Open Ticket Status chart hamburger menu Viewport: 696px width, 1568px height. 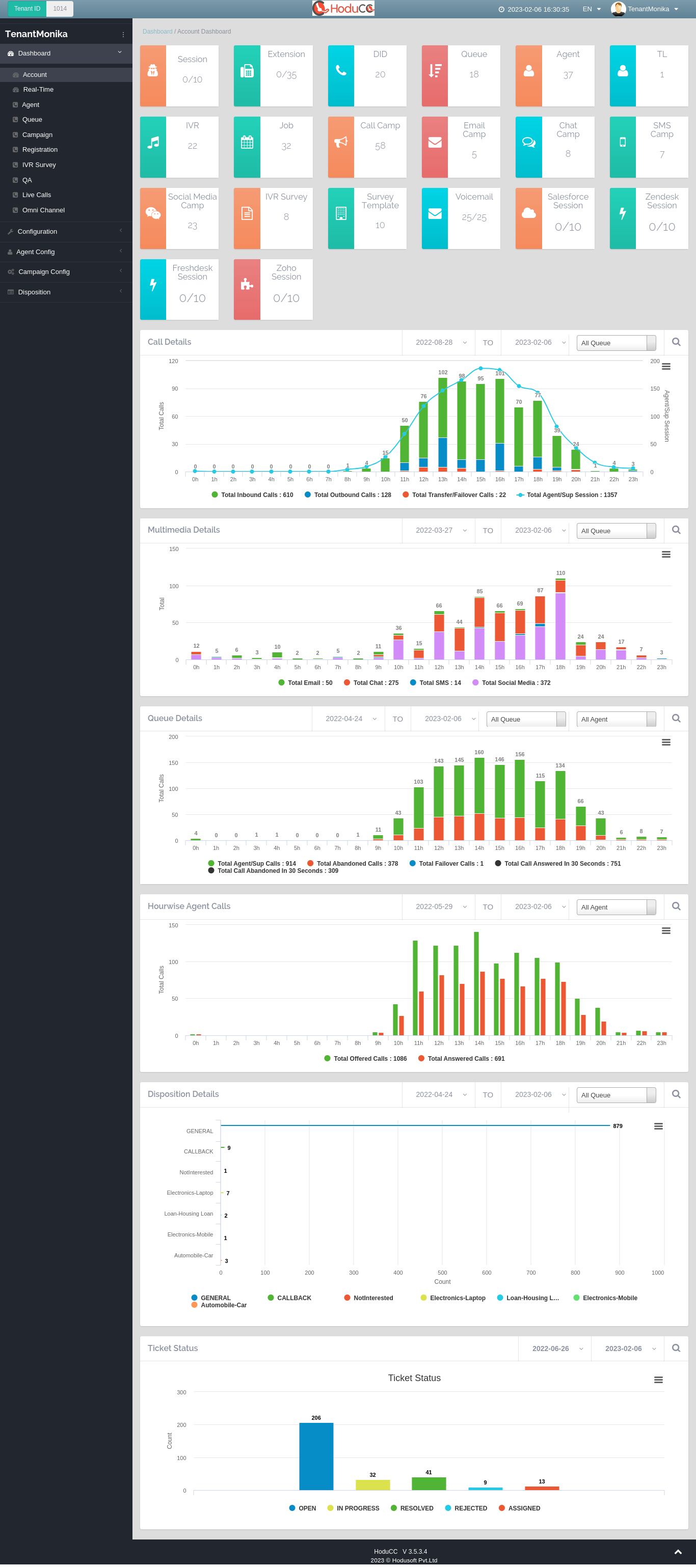(658, 1380)
